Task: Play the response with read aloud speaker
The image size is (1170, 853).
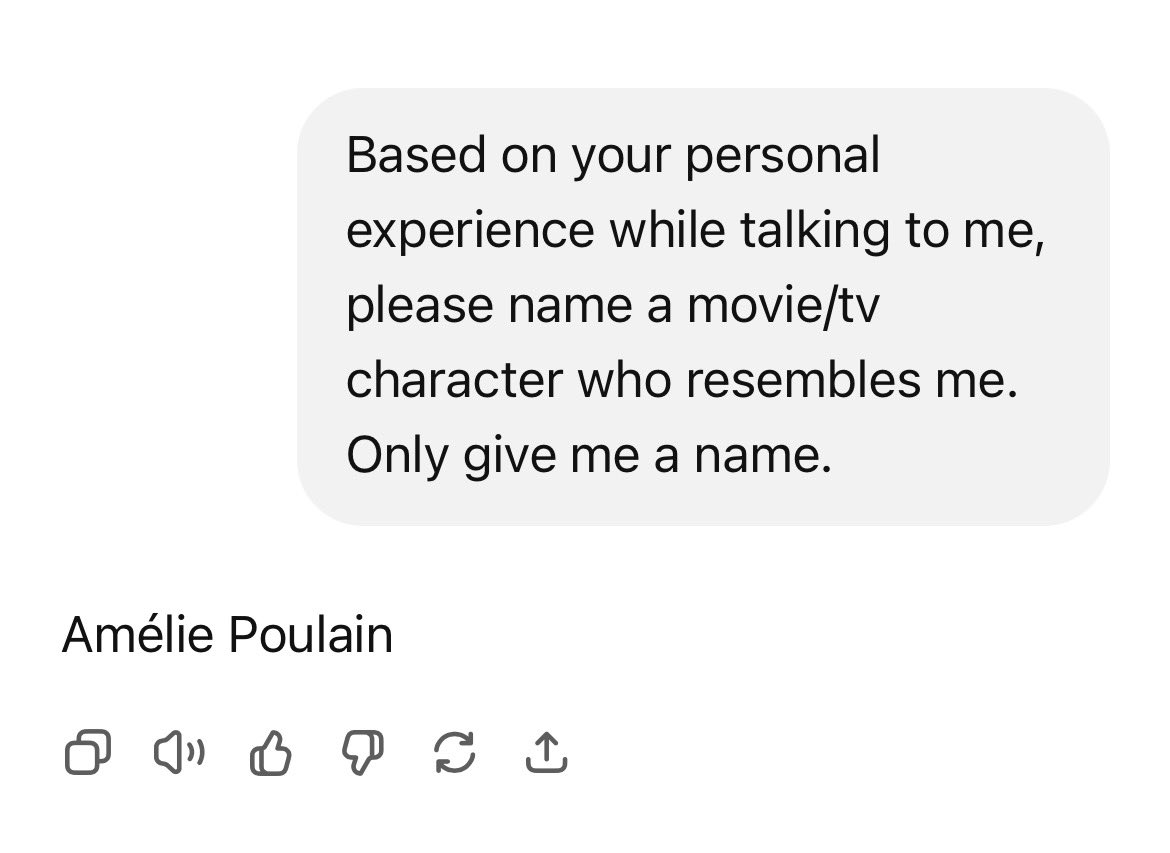Action: [x=179, y=752]
